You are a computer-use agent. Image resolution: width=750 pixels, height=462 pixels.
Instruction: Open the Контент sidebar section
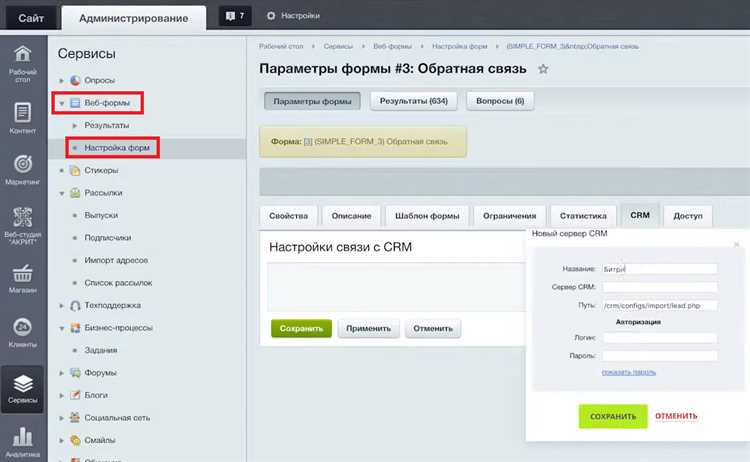coord(22,118)
